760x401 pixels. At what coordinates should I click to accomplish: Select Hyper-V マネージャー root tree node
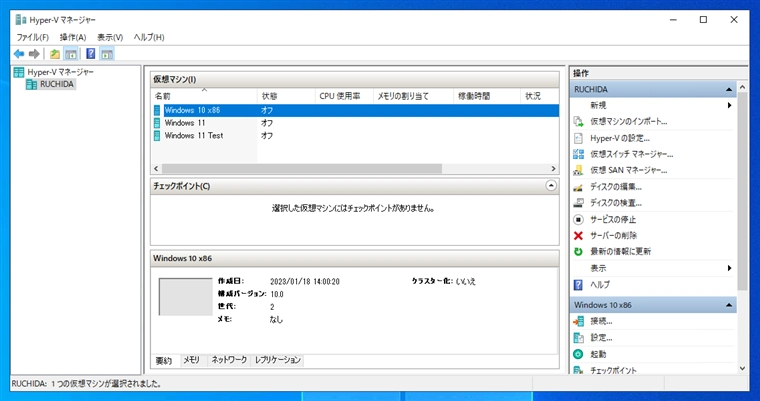[x=60, y=72]
